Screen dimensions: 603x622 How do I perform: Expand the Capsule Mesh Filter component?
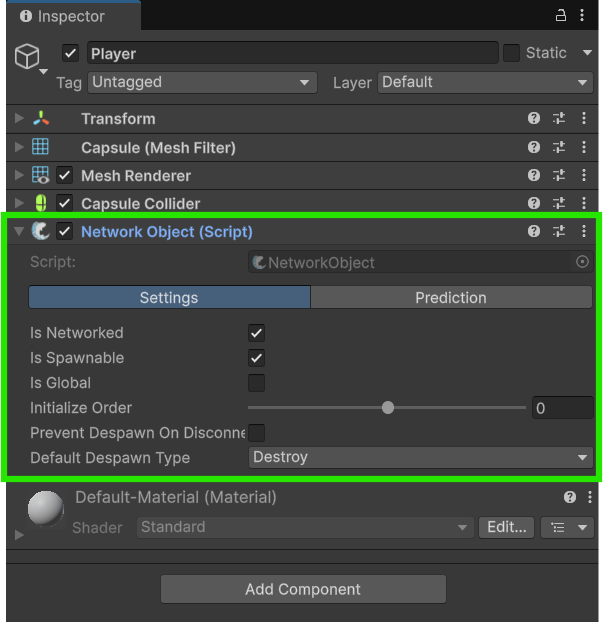click(19, 147)
